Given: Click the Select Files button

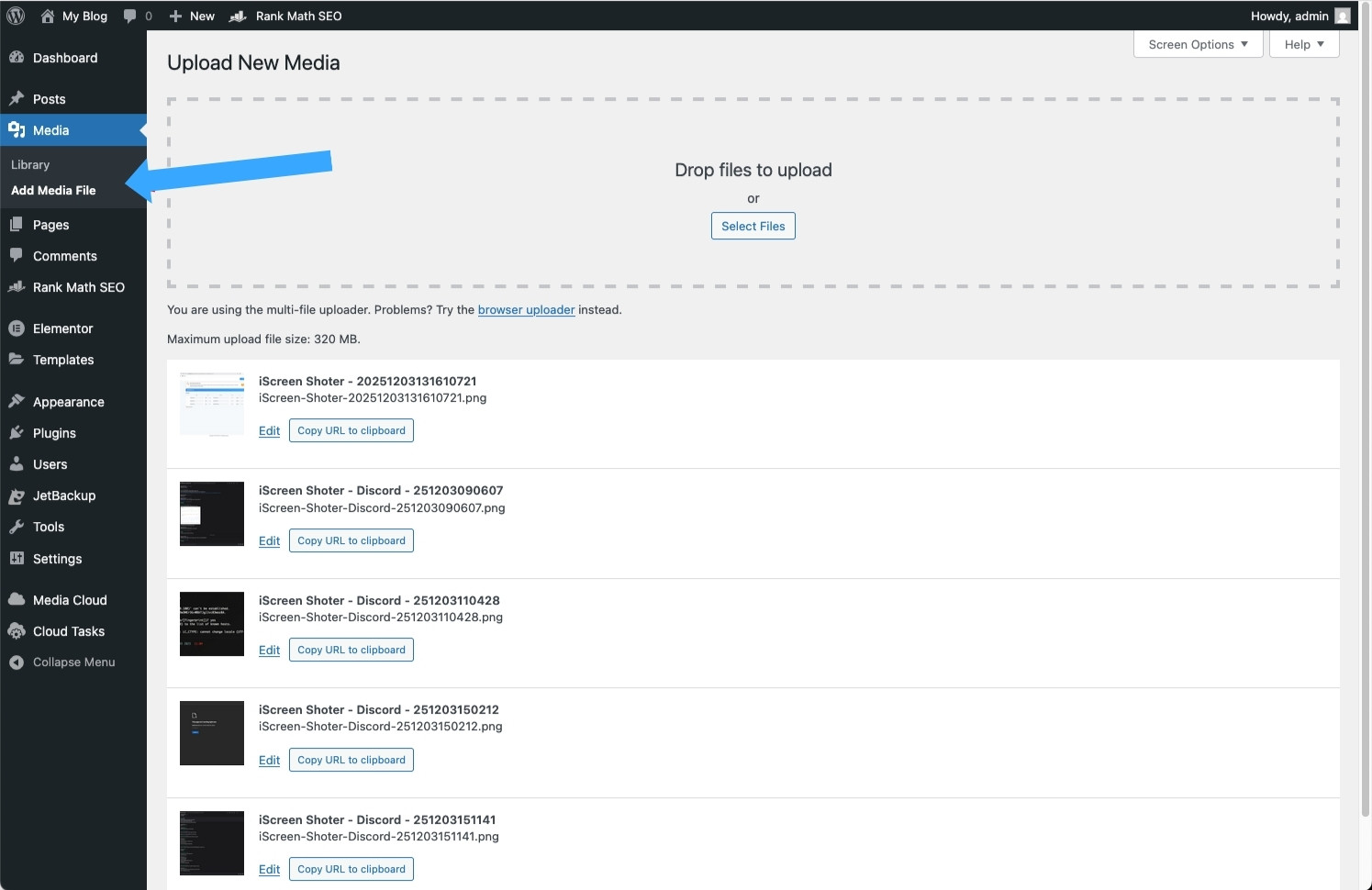Looking at the screenshot, I should (x=753, y=227).
